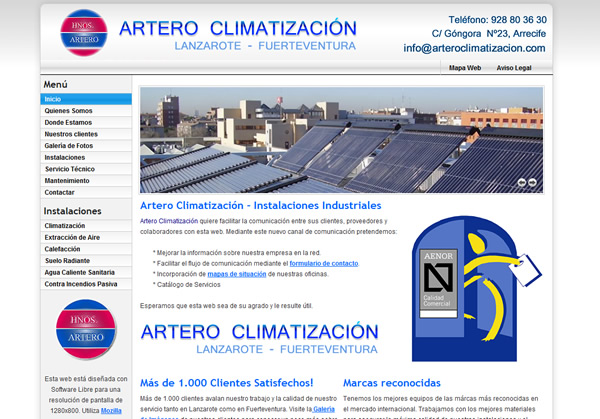Click the Artero Climatización link in the intro paragraph
Image resolution: width=600 pixels, height=419 pixels.
click(169, 221)
